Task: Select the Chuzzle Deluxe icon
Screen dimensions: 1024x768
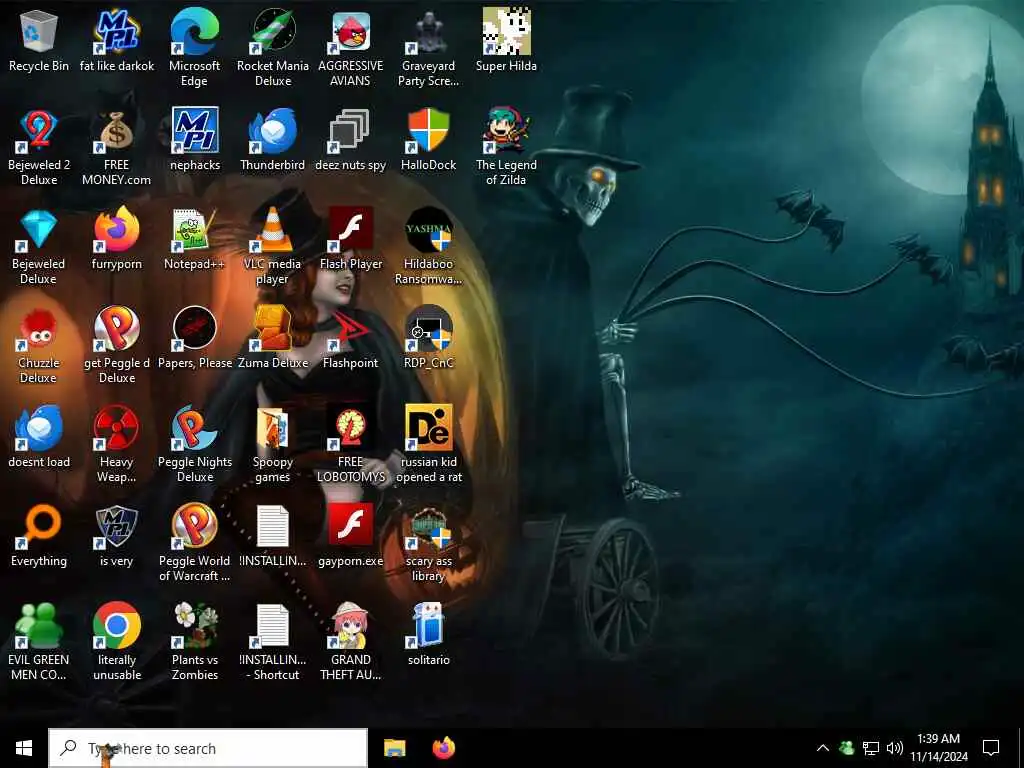Action: coord(39,329)
